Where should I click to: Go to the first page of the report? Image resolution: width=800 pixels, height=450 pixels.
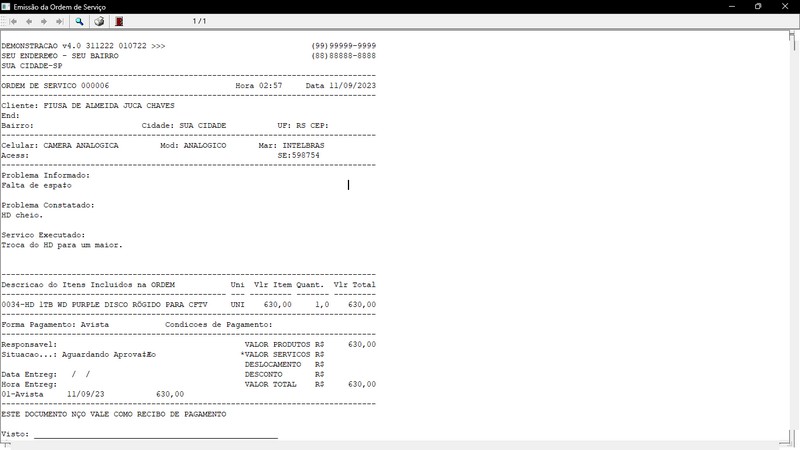click(14, 21)
